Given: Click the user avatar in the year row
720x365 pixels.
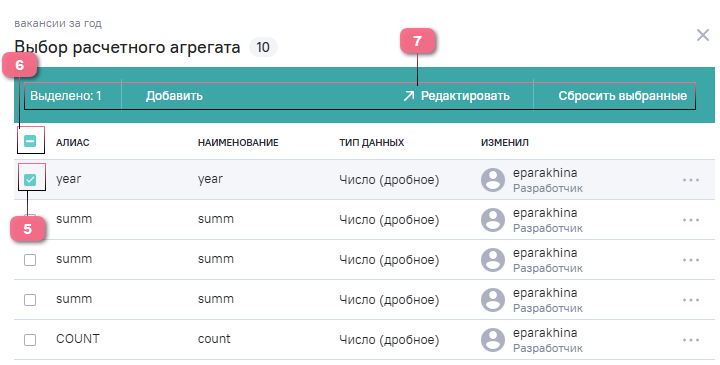Looking at the screenshot, I should pos(493,180).
